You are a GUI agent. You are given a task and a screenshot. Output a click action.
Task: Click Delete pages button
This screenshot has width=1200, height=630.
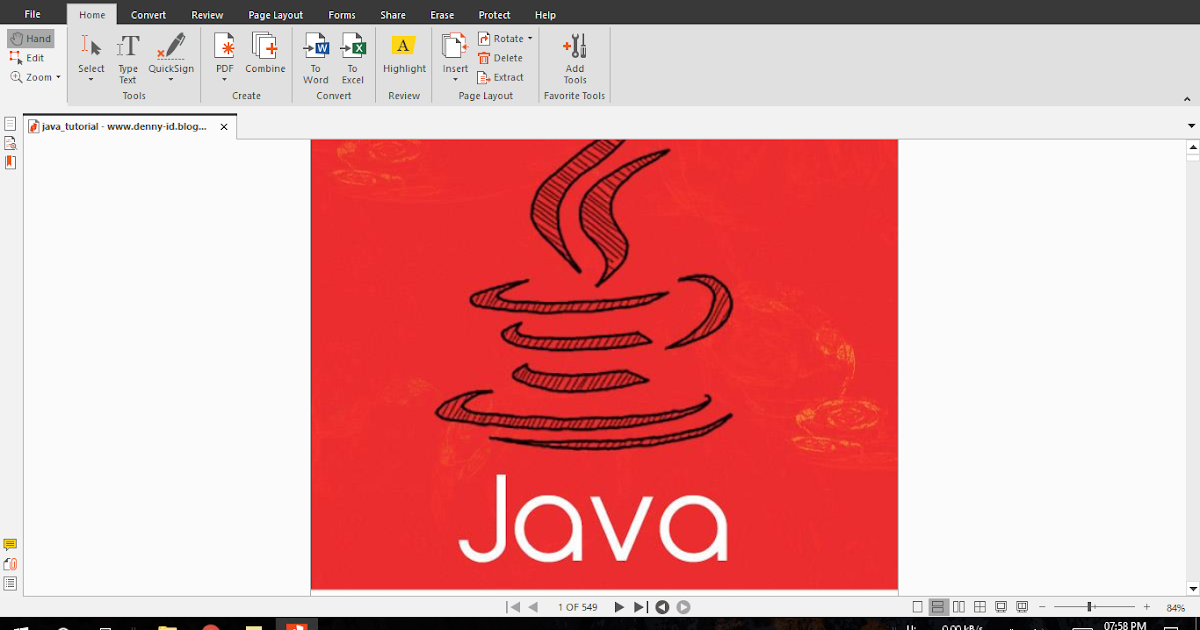pos(500,58)
